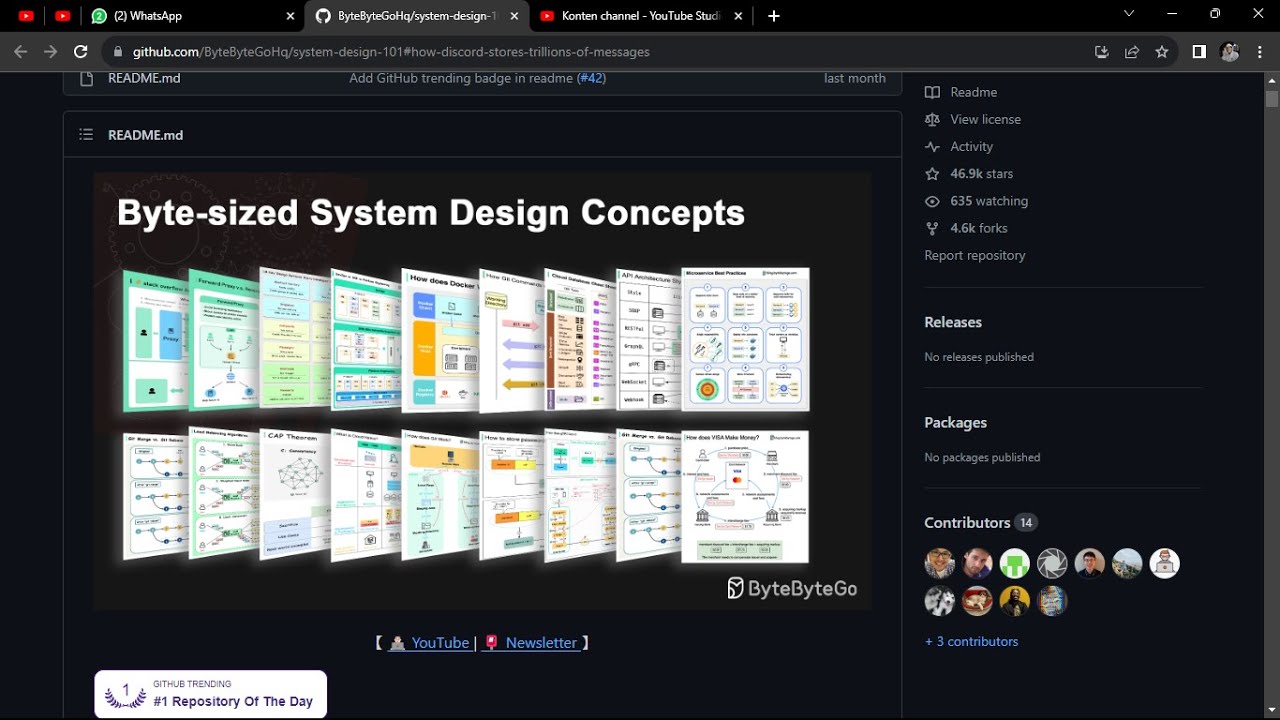The height and width of the screenshot is (720, 1280).
Task: Click the install app icon in address bar
Action: click(1102, 52)
